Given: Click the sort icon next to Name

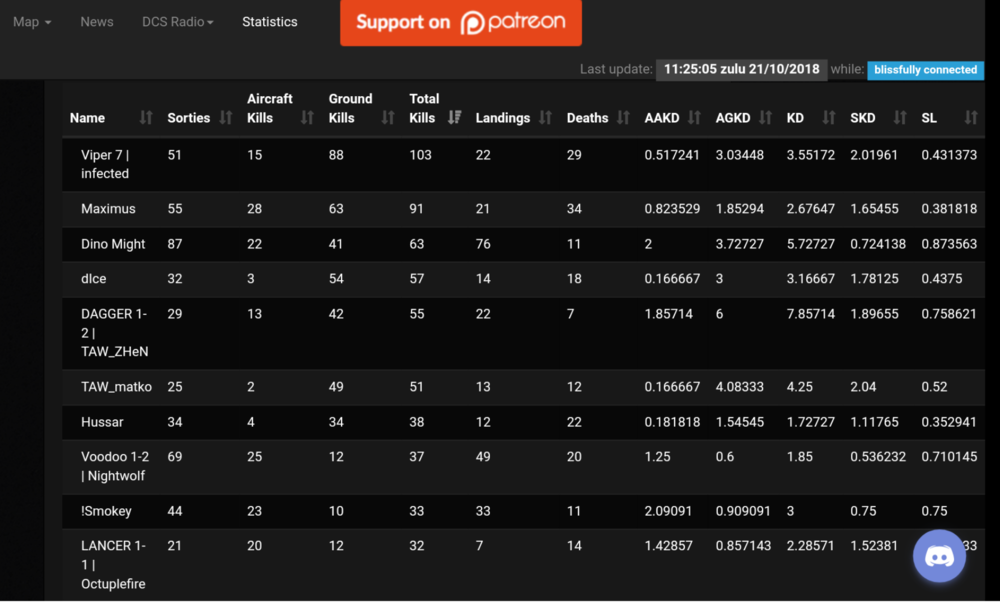Looking at the screenshot, I should (x=146, y=118).
